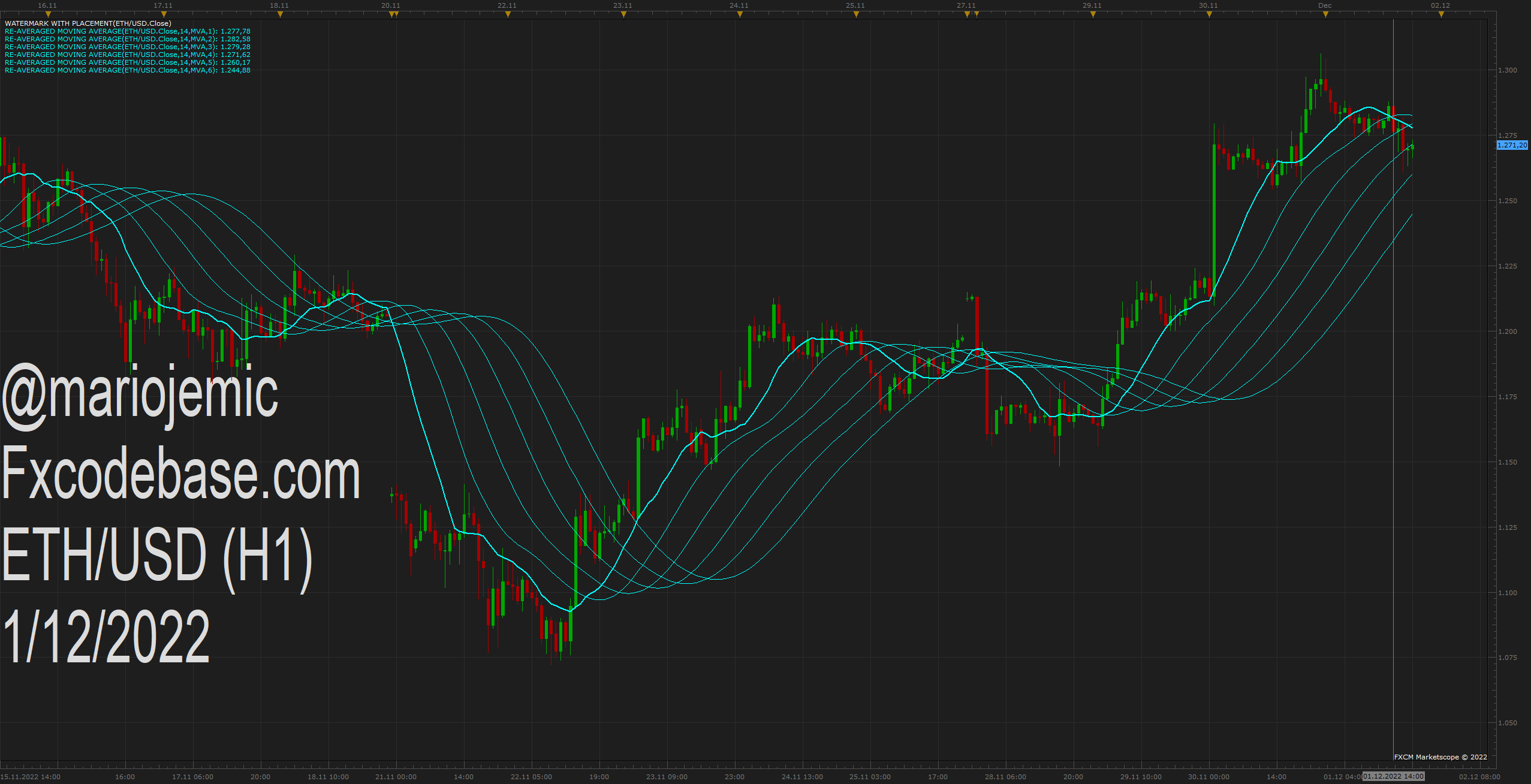
Task: Click the 1.200 price axis label
Action: point(1508,331)
